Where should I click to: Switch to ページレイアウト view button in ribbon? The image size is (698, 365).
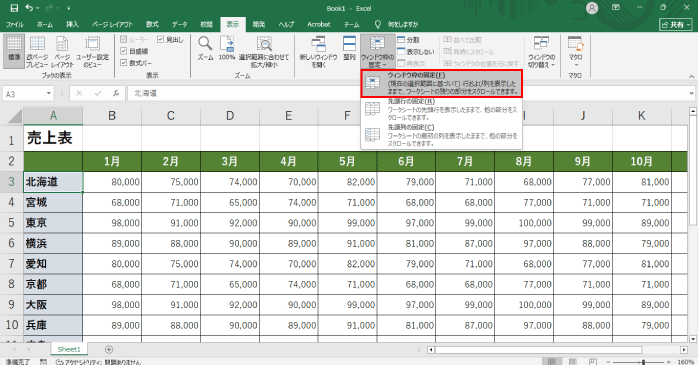62,52
